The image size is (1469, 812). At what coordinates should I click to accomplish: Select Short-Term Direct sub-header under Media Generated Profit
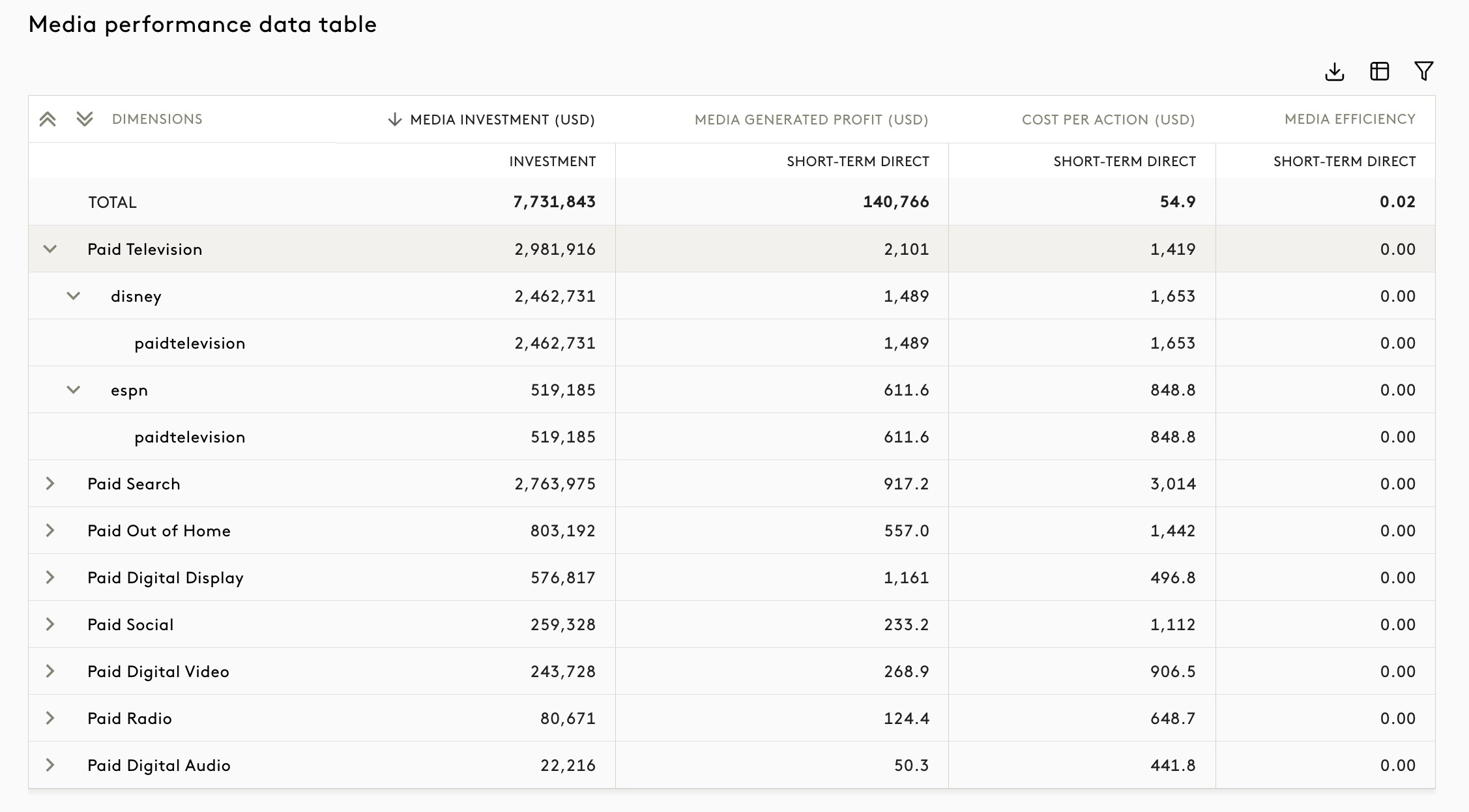pos(858,162)
